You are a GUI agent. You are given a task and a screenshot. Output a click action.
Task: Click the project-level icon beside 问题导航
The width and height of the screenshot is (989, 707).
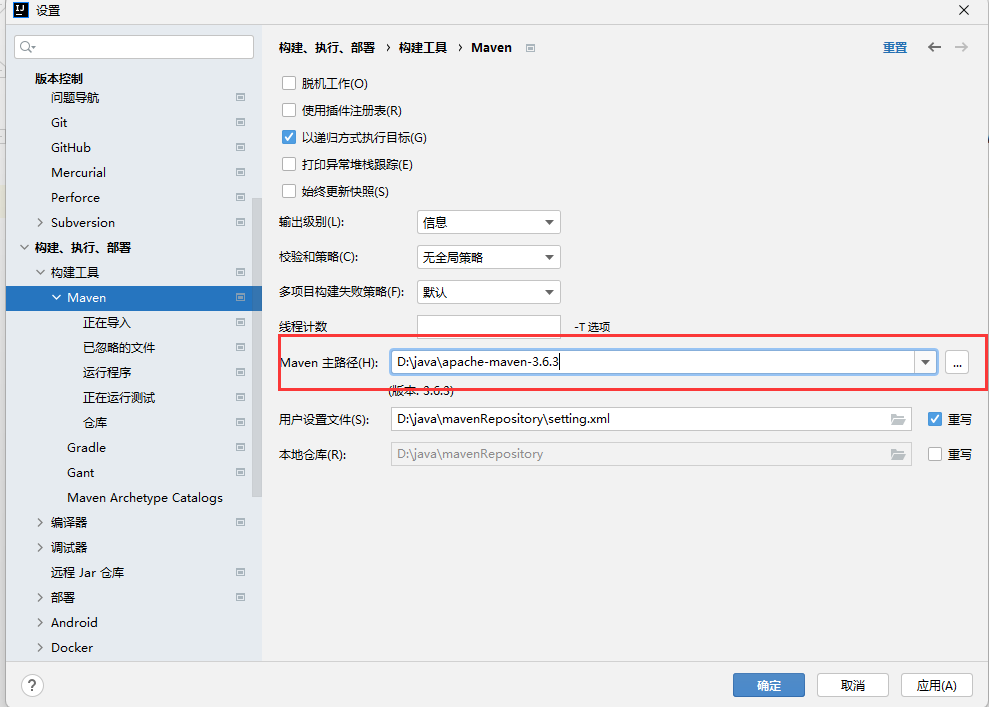click(x=240, y=97)
